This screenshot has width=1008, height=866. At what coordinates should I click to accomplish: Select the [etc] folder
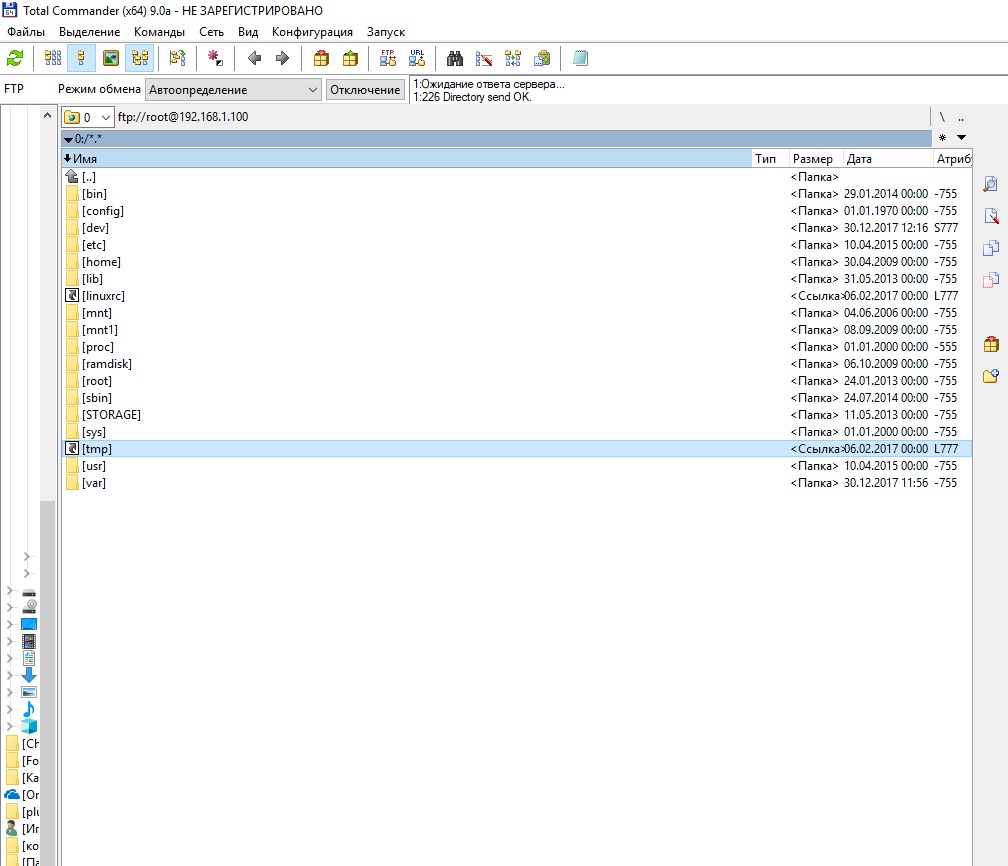coord(517,244)
